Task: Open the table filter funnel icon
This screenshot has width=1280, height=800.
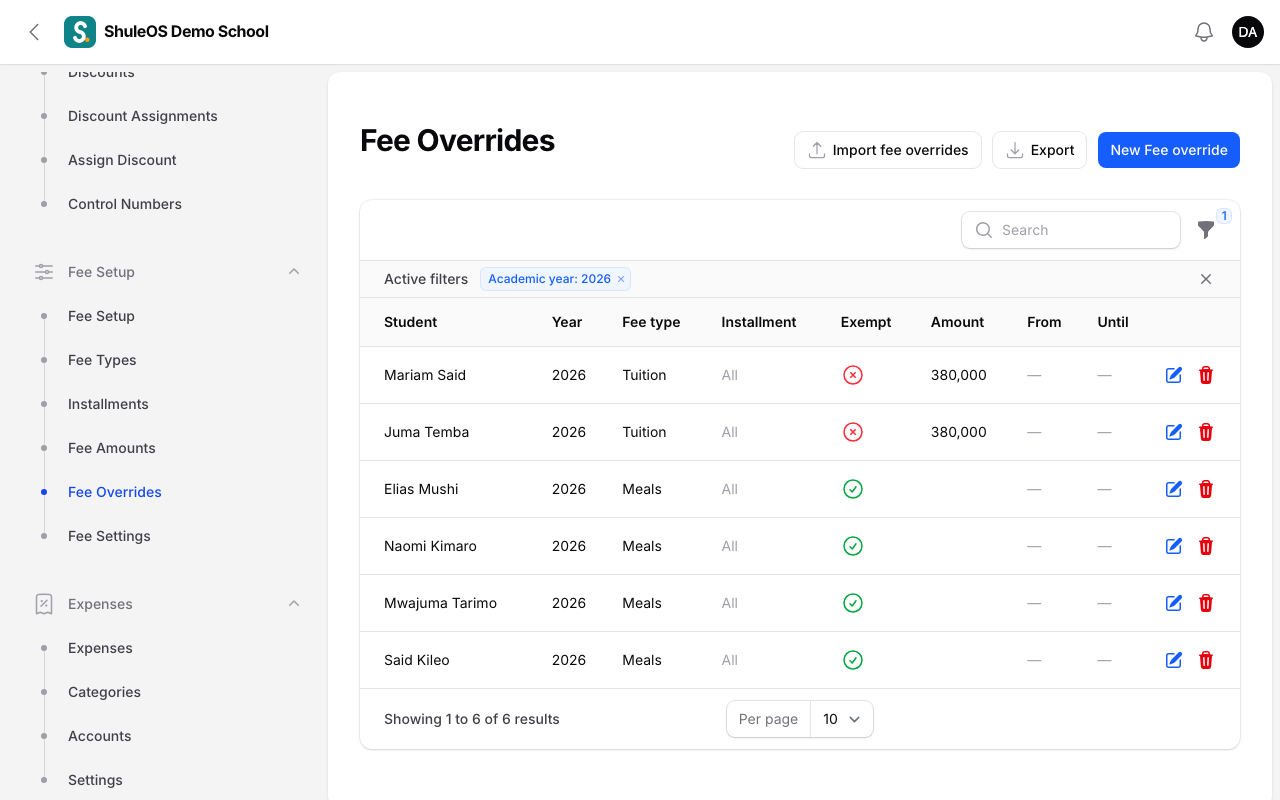Action: tap(1206, 230)
